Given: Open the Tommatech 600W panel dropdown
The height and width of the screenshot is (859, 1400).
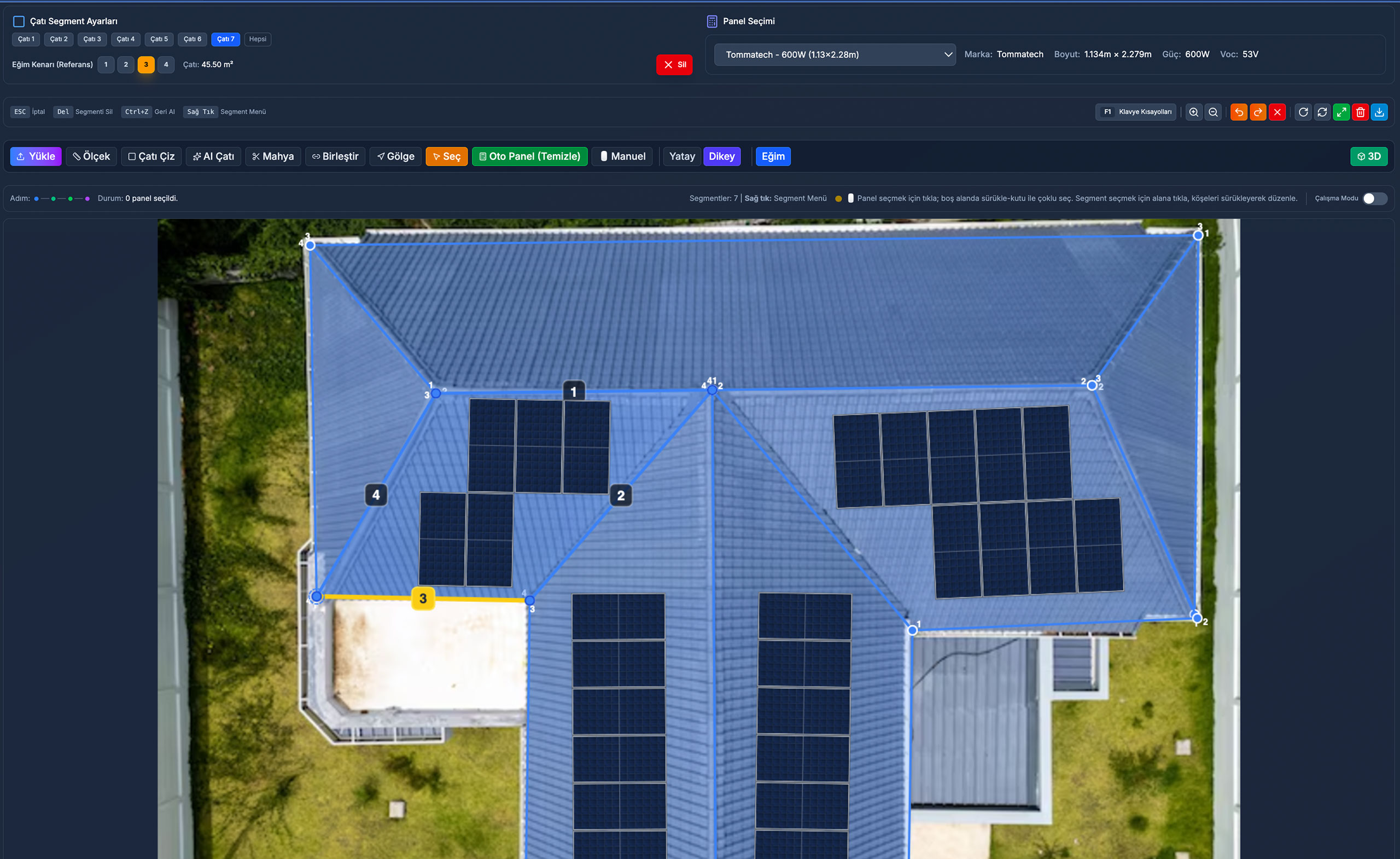Looking at the screenshot, I should coord(834,55).
